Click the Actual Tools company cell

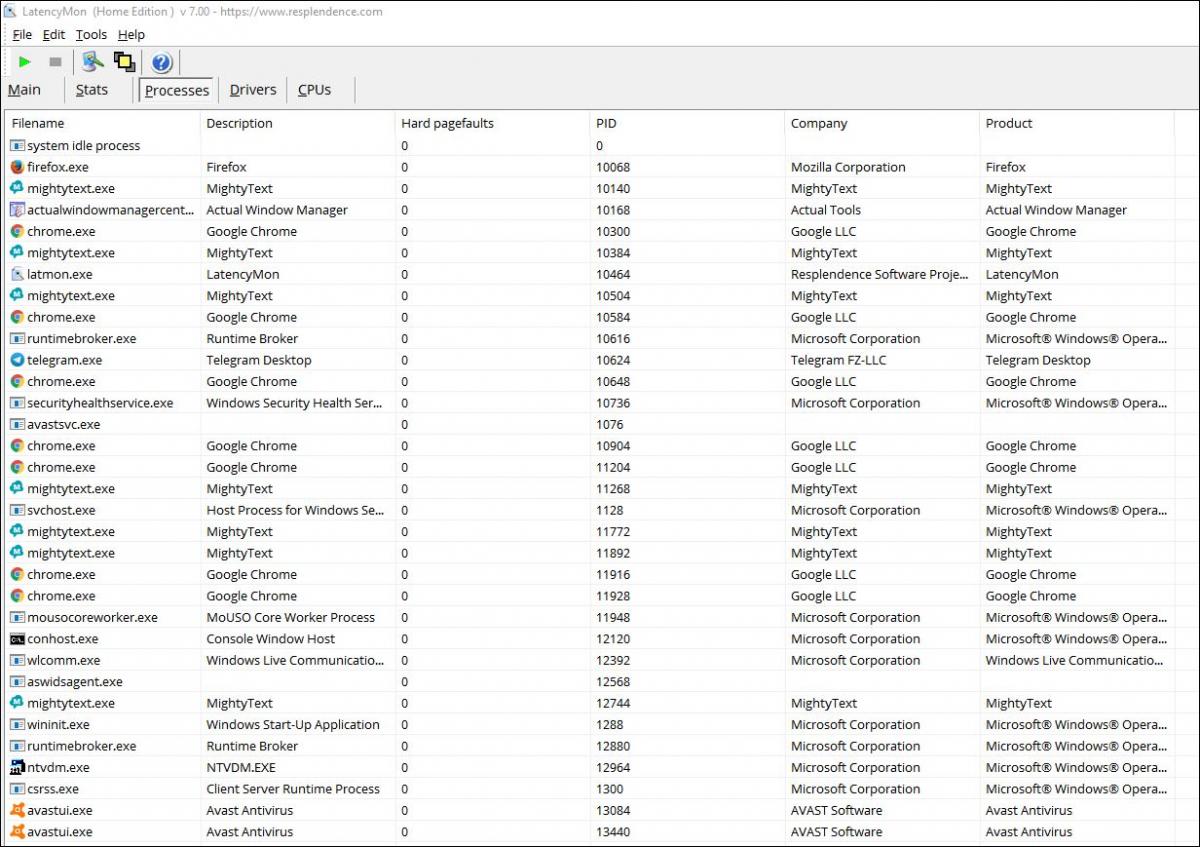pos(826,210)
